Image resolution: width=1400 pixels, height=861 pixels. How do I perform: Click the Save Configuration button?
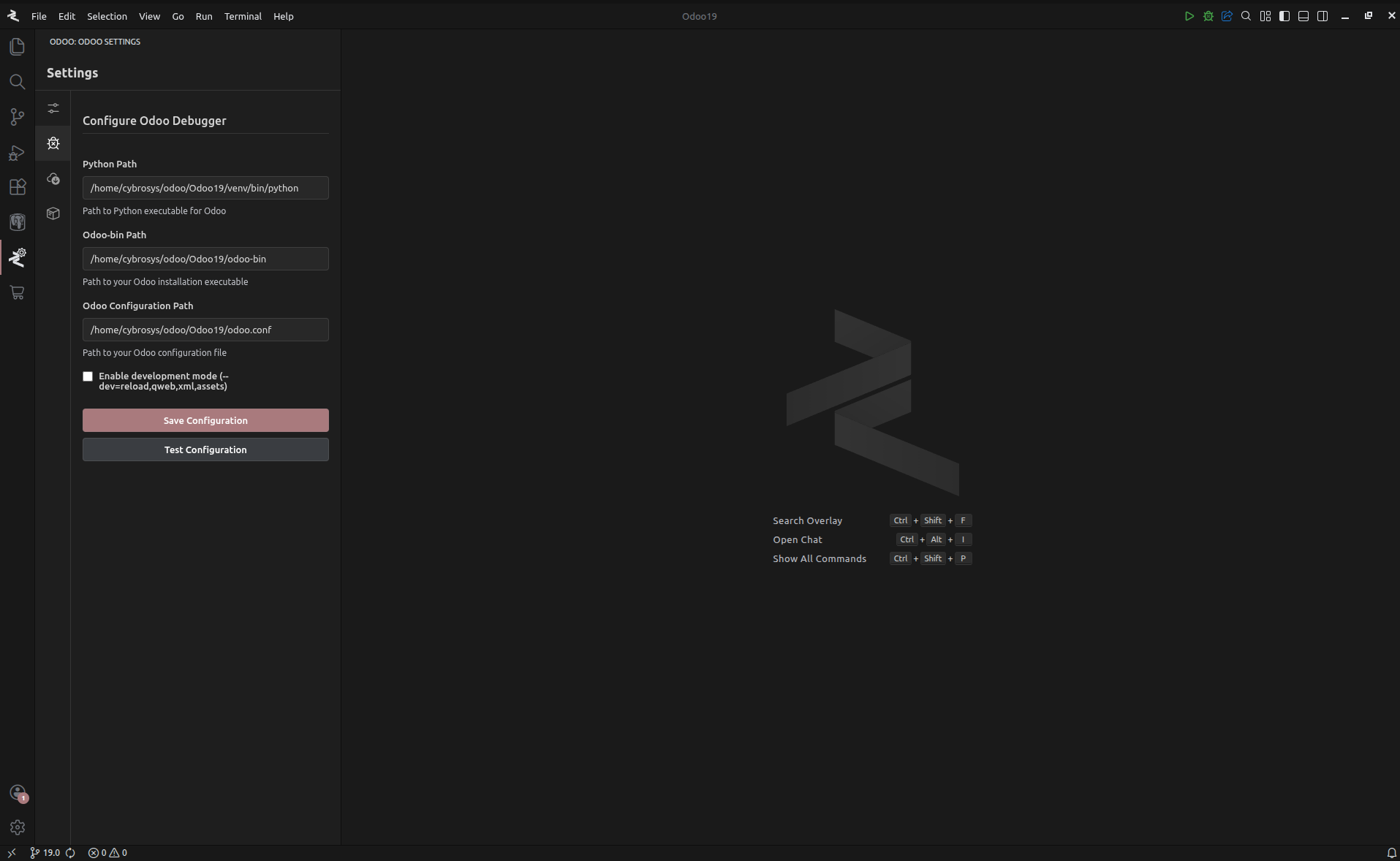click(205, 420)
